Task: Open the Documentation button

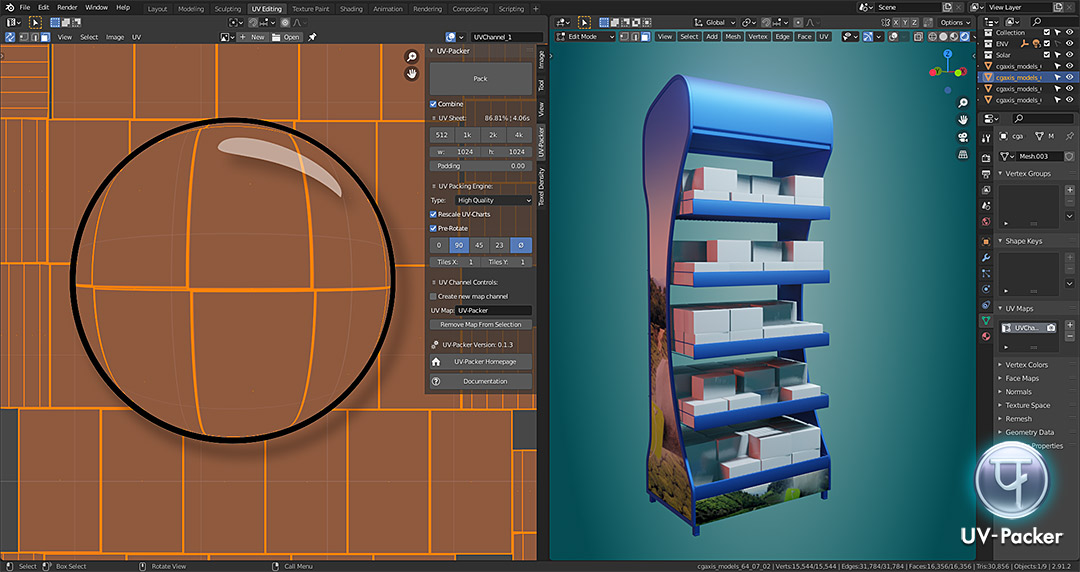Action: pyautogui.click(x=481, y=381)
